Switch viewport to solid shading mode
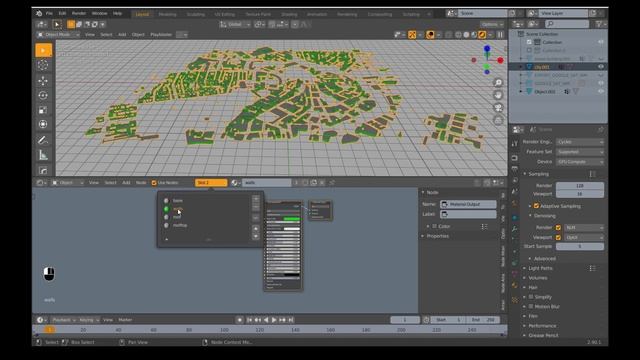Image resolution: width=640 pixels, height=360 pixels. [x=466, y=35]
